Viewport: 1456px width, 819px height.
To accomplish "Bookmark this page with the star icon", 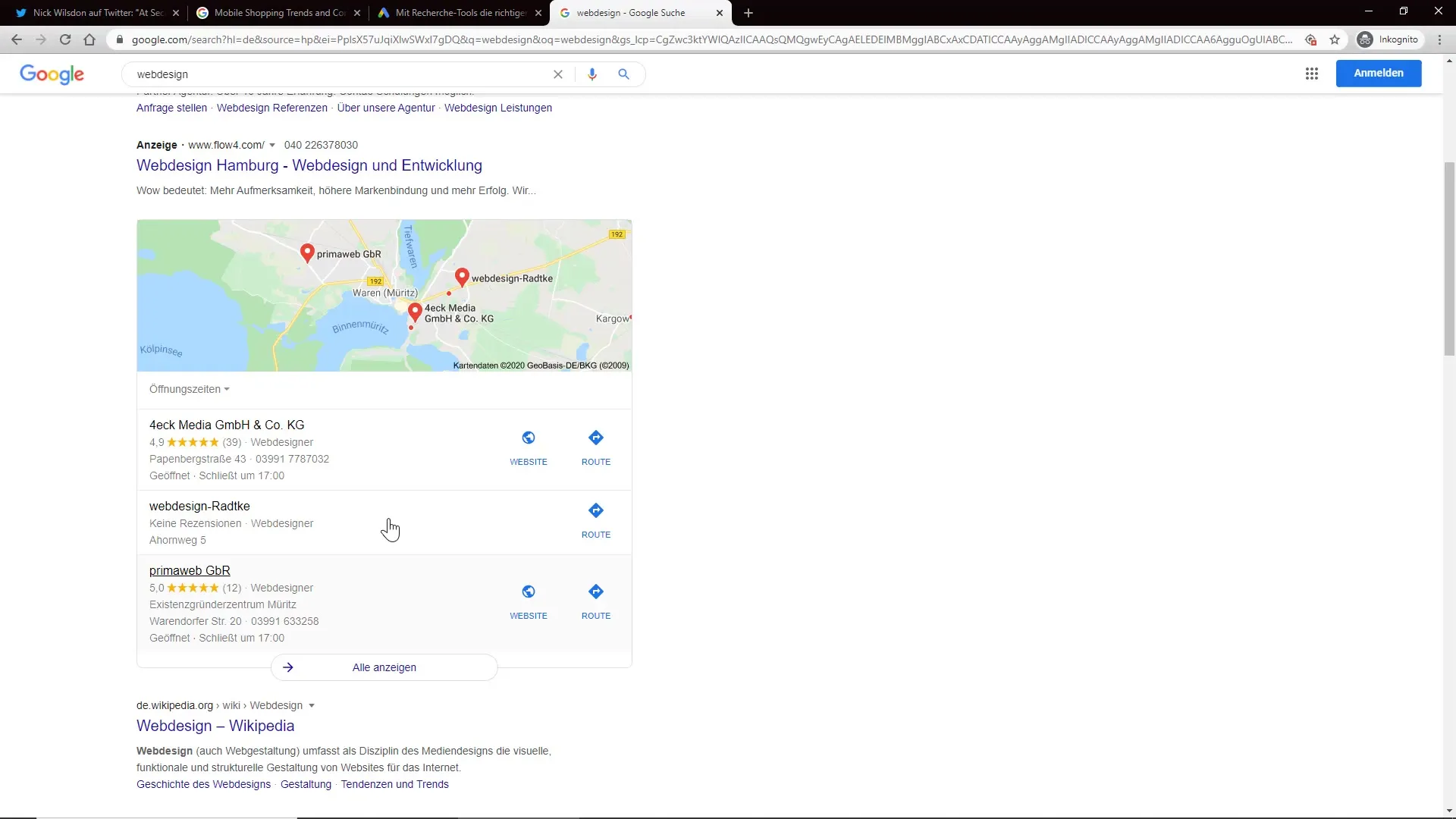I will pos(1335,39).
